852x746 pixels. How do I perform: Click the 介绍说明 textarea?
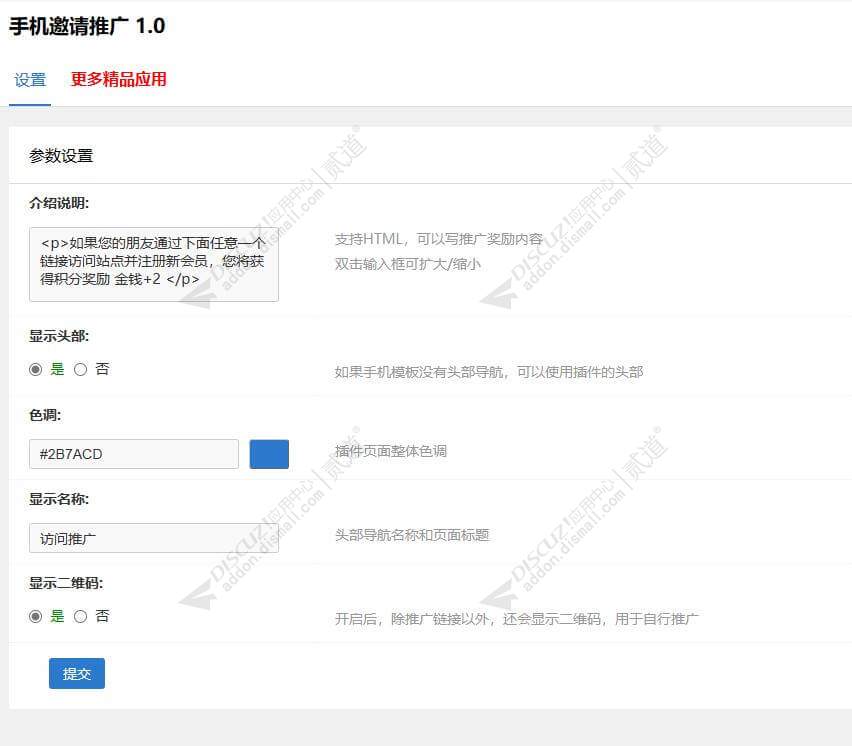point(154,264)
